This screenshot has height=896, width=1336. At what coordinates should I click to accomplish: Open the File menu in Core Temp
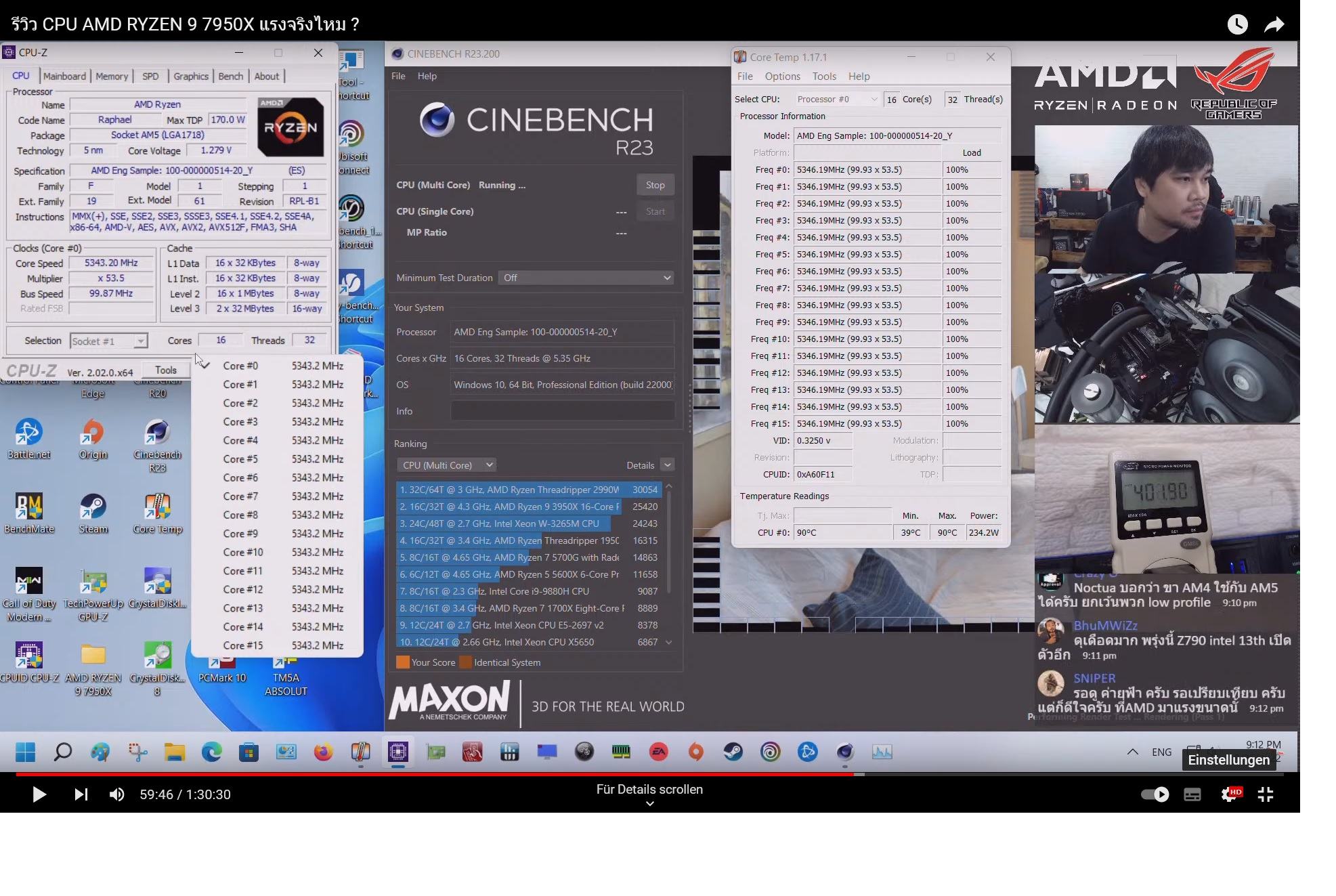[x=745, y=77]
